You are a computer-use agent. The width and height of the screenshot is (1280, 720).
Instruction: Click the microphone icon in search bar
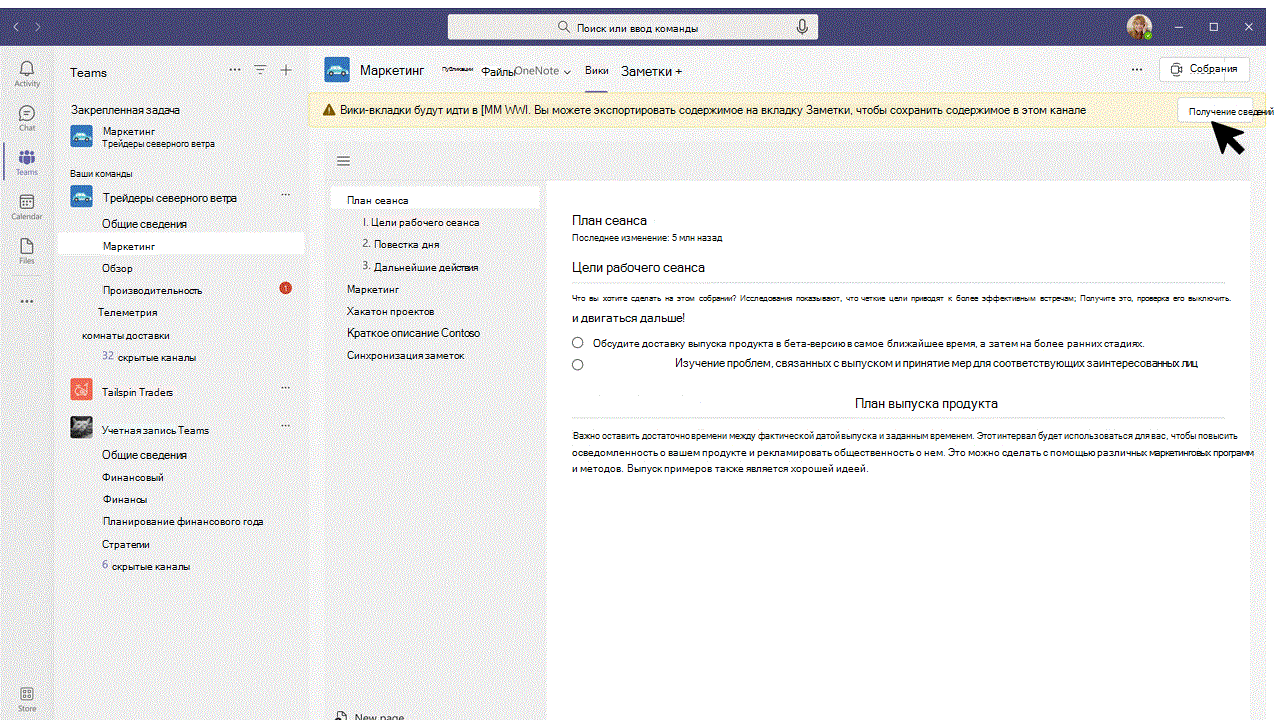tap(802, 27)
